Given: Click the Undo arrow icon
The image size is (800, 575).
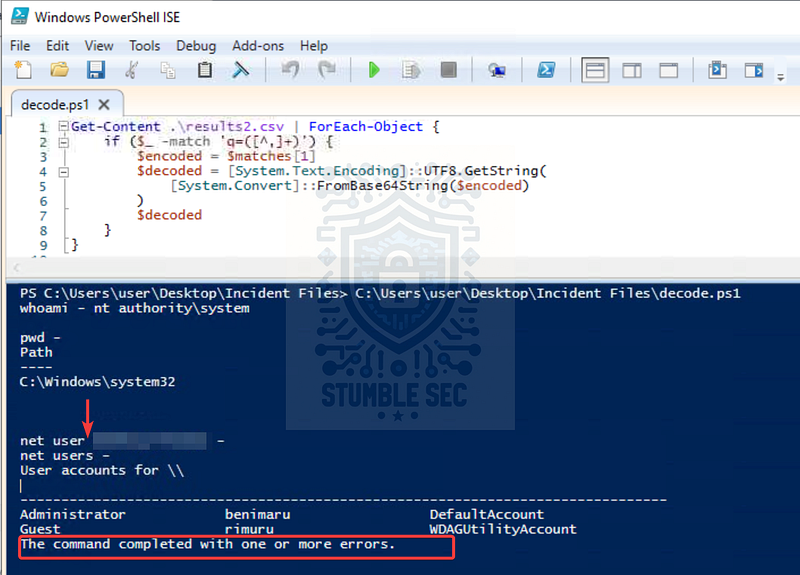Looking at the screenshot, I should tap(290, 69).
